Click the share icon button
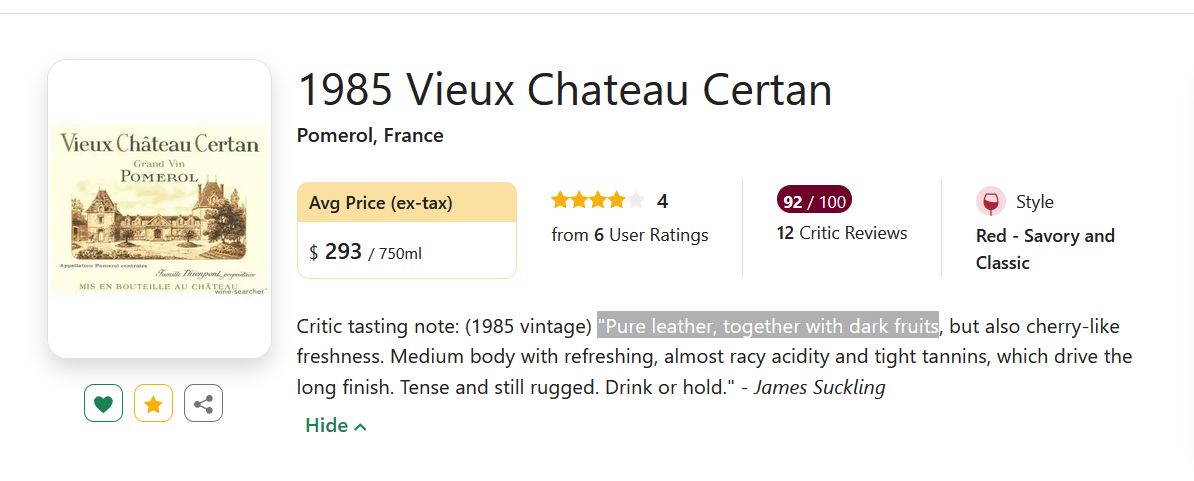 203,404
